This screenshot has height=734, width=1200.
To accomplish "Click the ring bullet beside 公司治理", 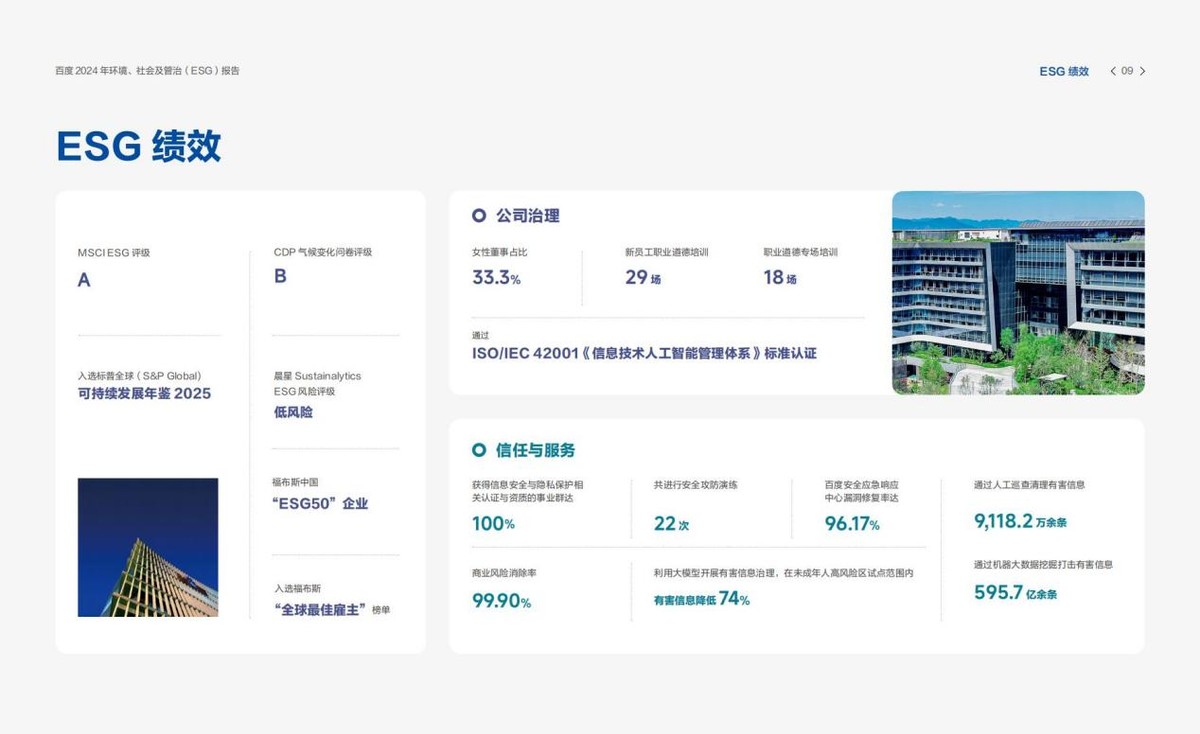I will 479,215.
